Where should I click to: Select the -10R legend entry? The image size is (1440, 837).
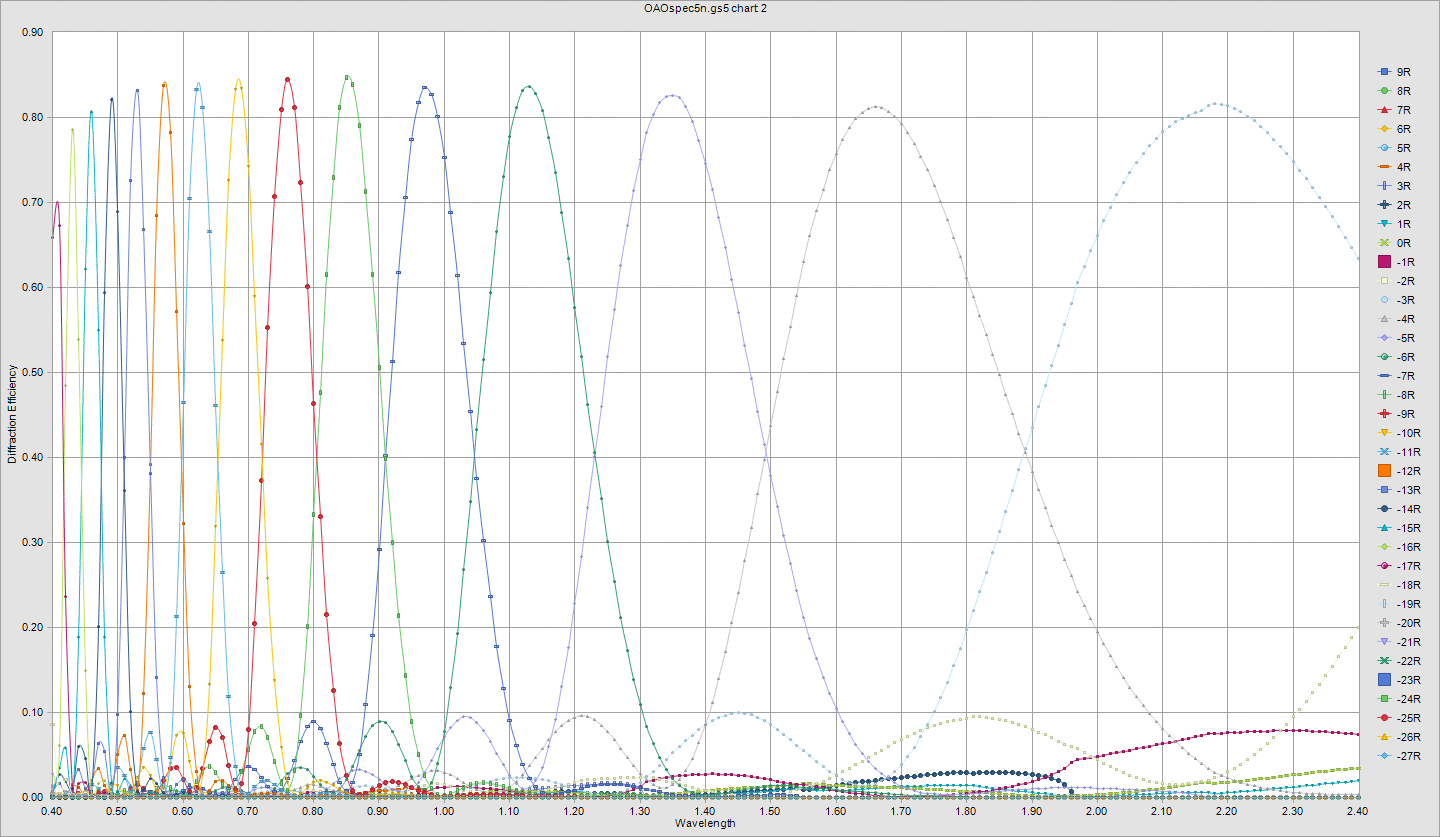tap(1399, 433)
